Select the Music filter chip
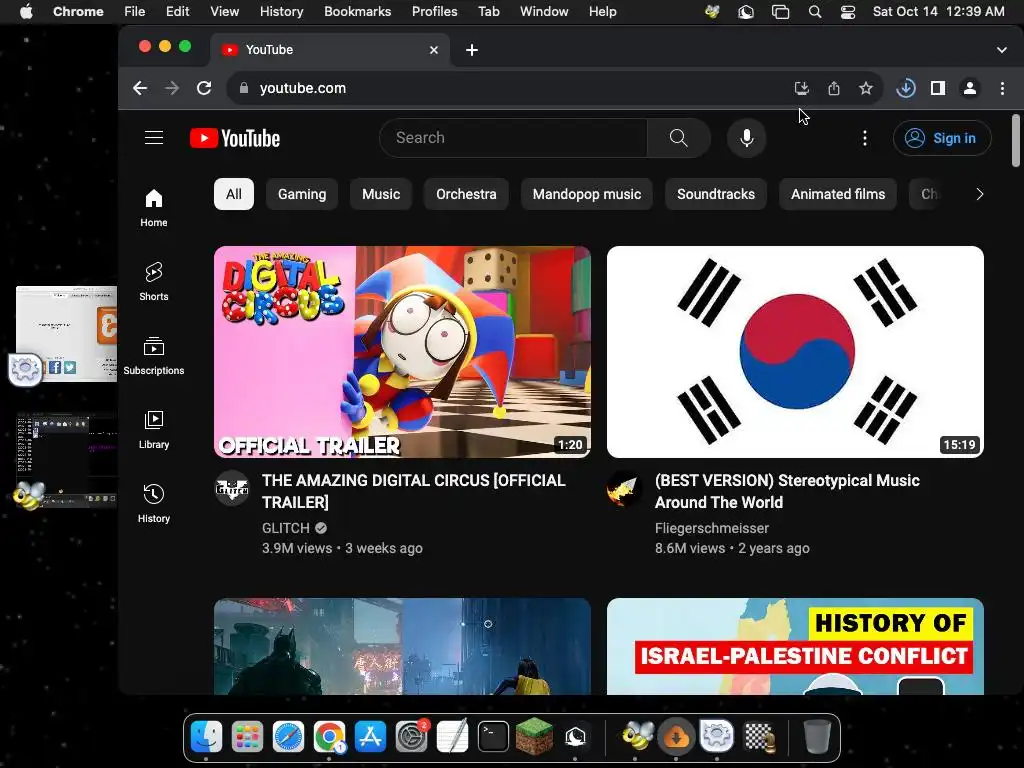Viewport: 1024px width, 768px height. 381,194
